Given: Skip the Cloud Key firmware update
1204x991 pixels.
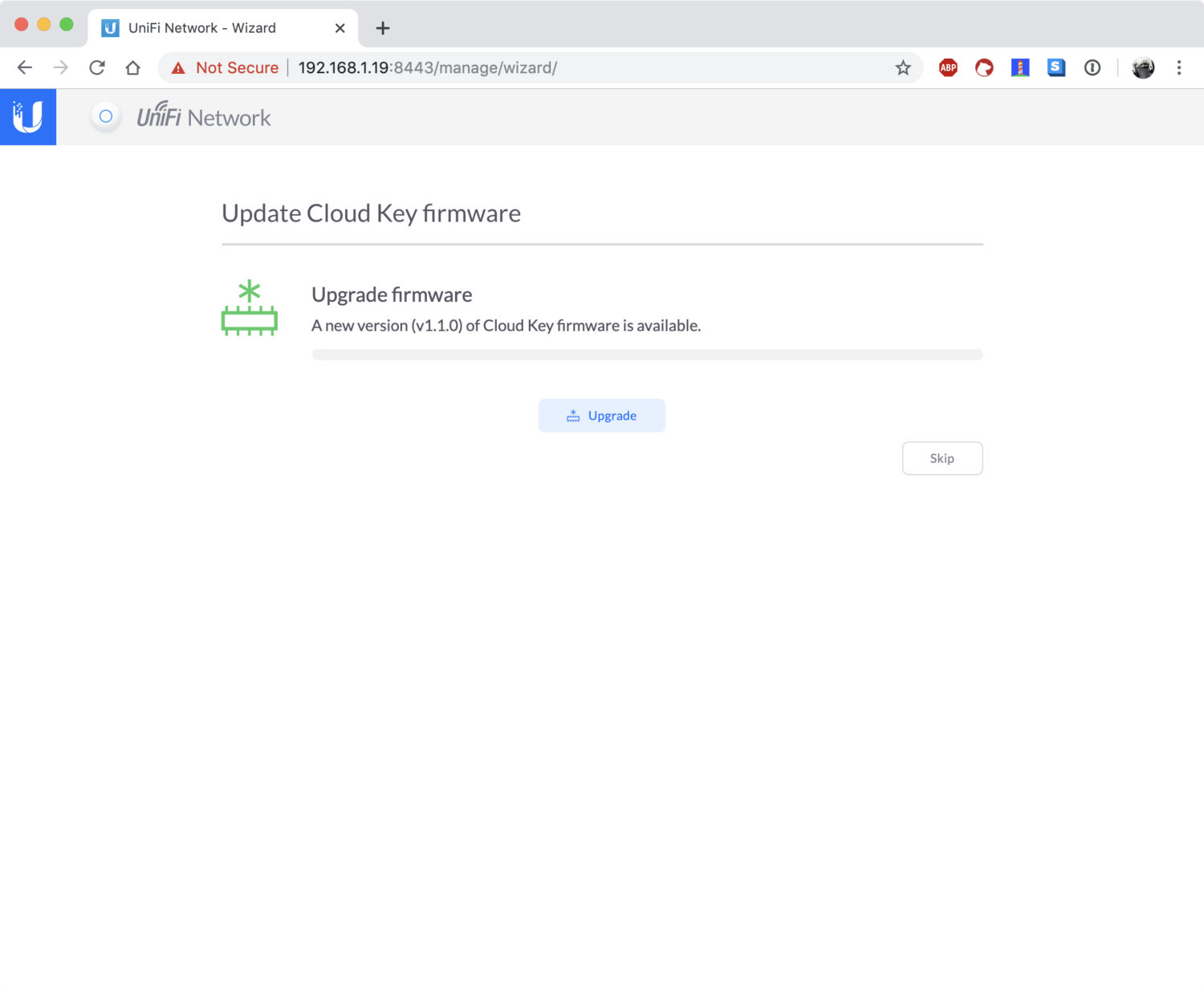Looking at the screenshot, I should pos(942,458).
